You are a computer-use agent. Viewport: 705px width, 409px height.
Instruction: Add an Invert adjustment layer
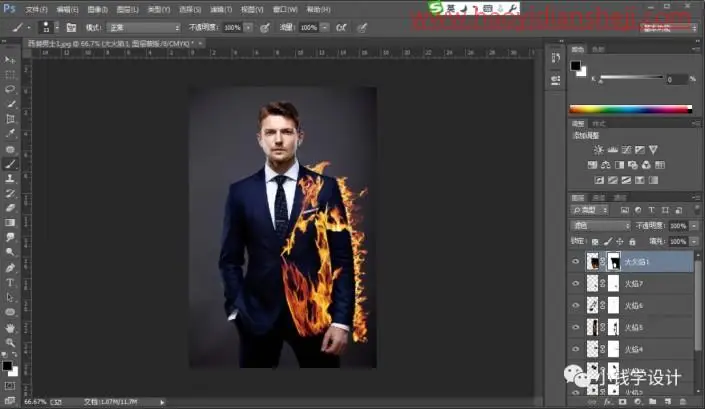[599, 180]
